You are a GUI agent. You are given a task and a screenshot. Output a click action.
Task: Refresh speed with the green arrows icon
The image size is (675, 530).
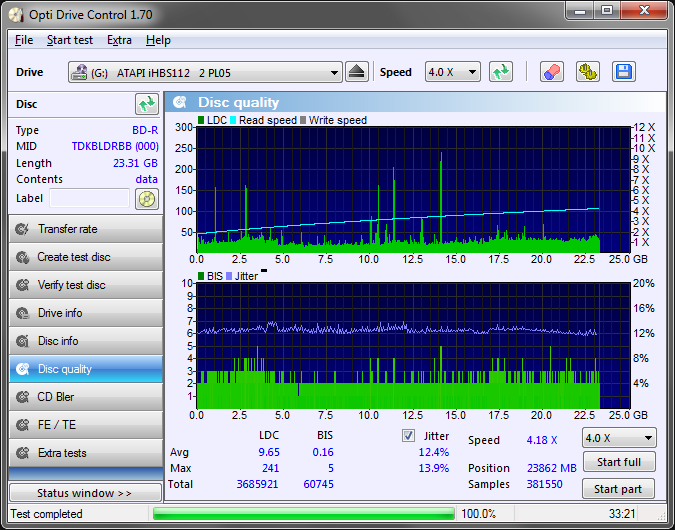point(501,72)
